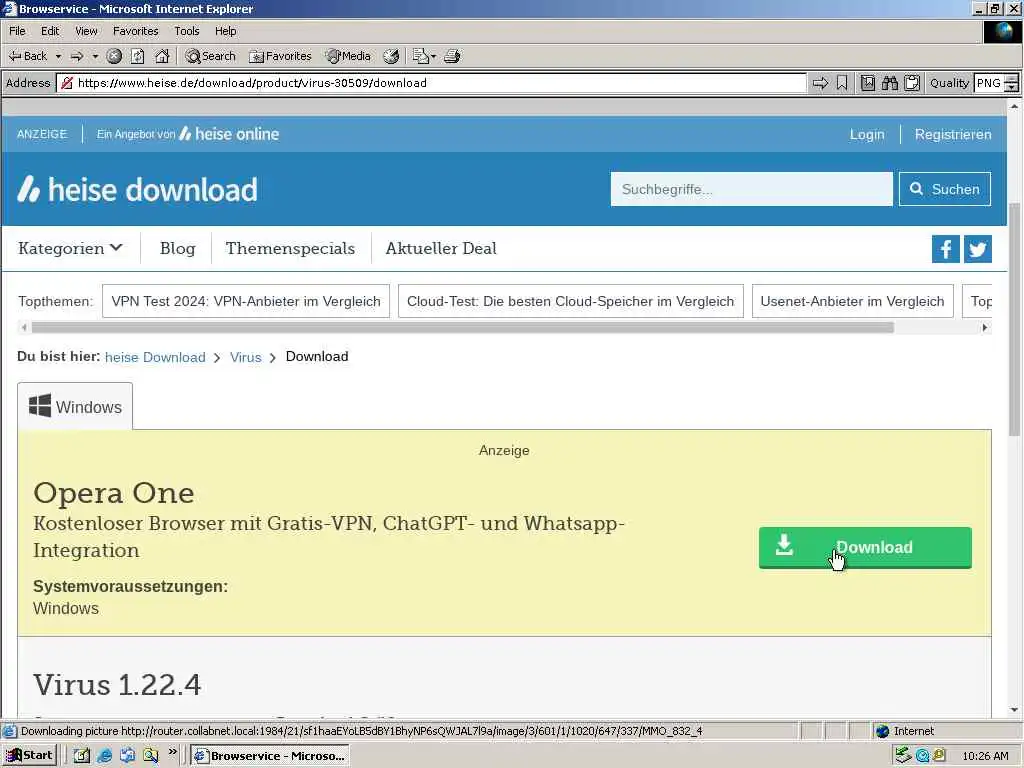Viewport: 1024px width, 768px height.
Task: Click the Topthemen horizontal scrollbar thumb
Action: [462, 327]
